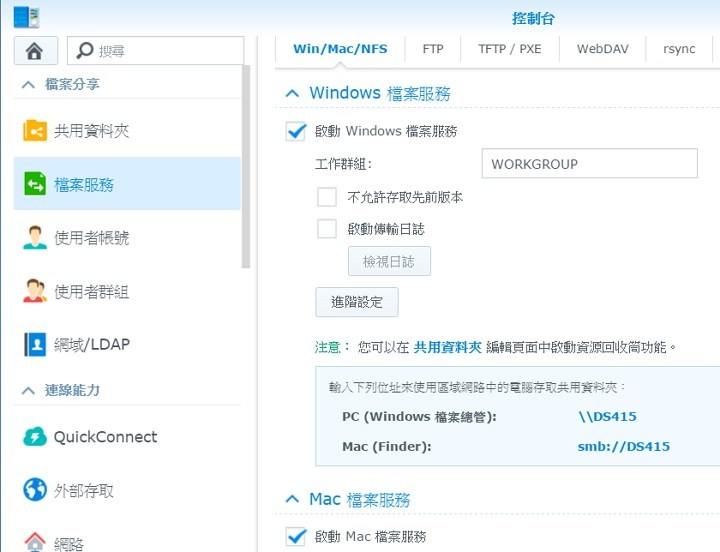Uncheck 啟動 Windows 檔案服務 checkbox
This screenshot has height=552, width=720.
coord(296,131)
